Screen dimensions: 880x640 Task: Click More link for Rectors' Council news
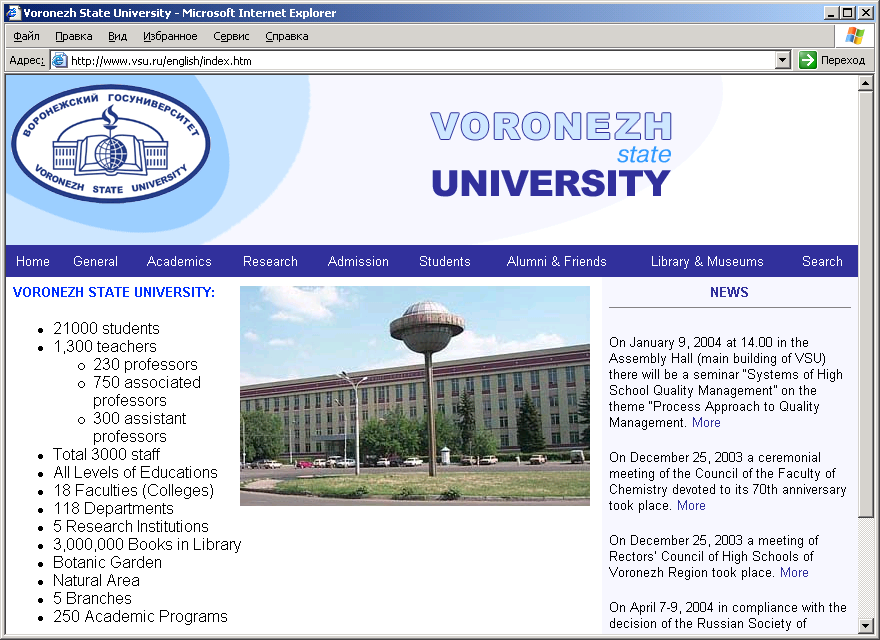pos(794,573)
